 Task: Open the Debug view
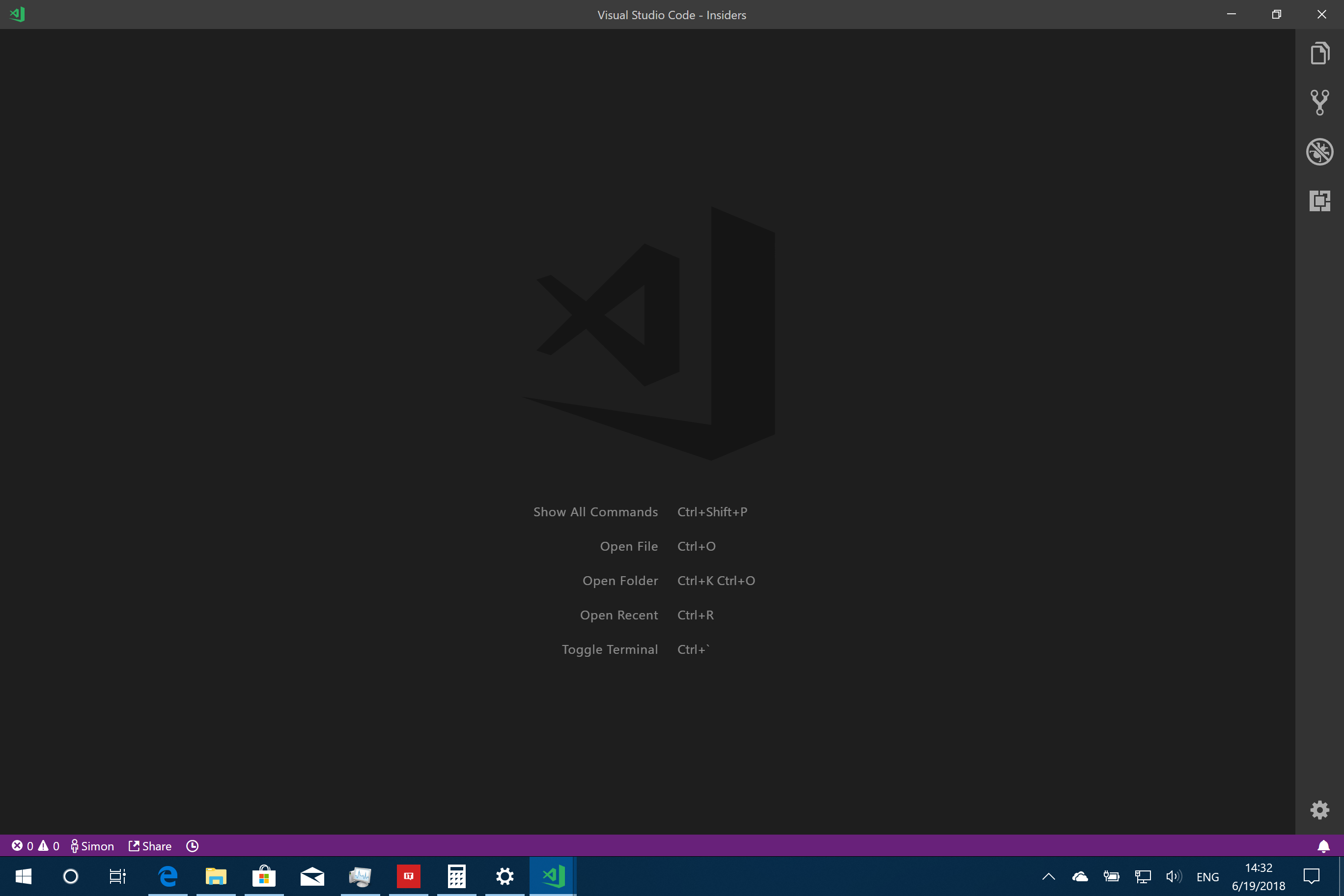tap(1319, 151)
